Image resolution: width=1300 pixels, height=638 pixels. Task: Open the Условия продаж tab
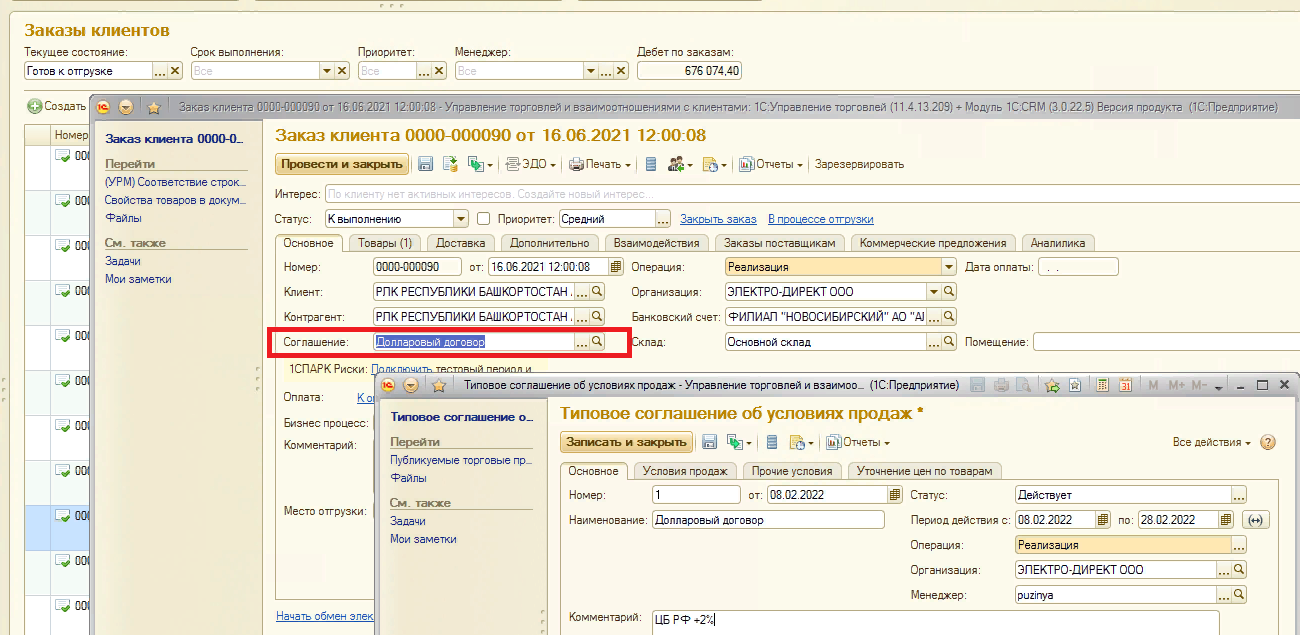[684, 471]
